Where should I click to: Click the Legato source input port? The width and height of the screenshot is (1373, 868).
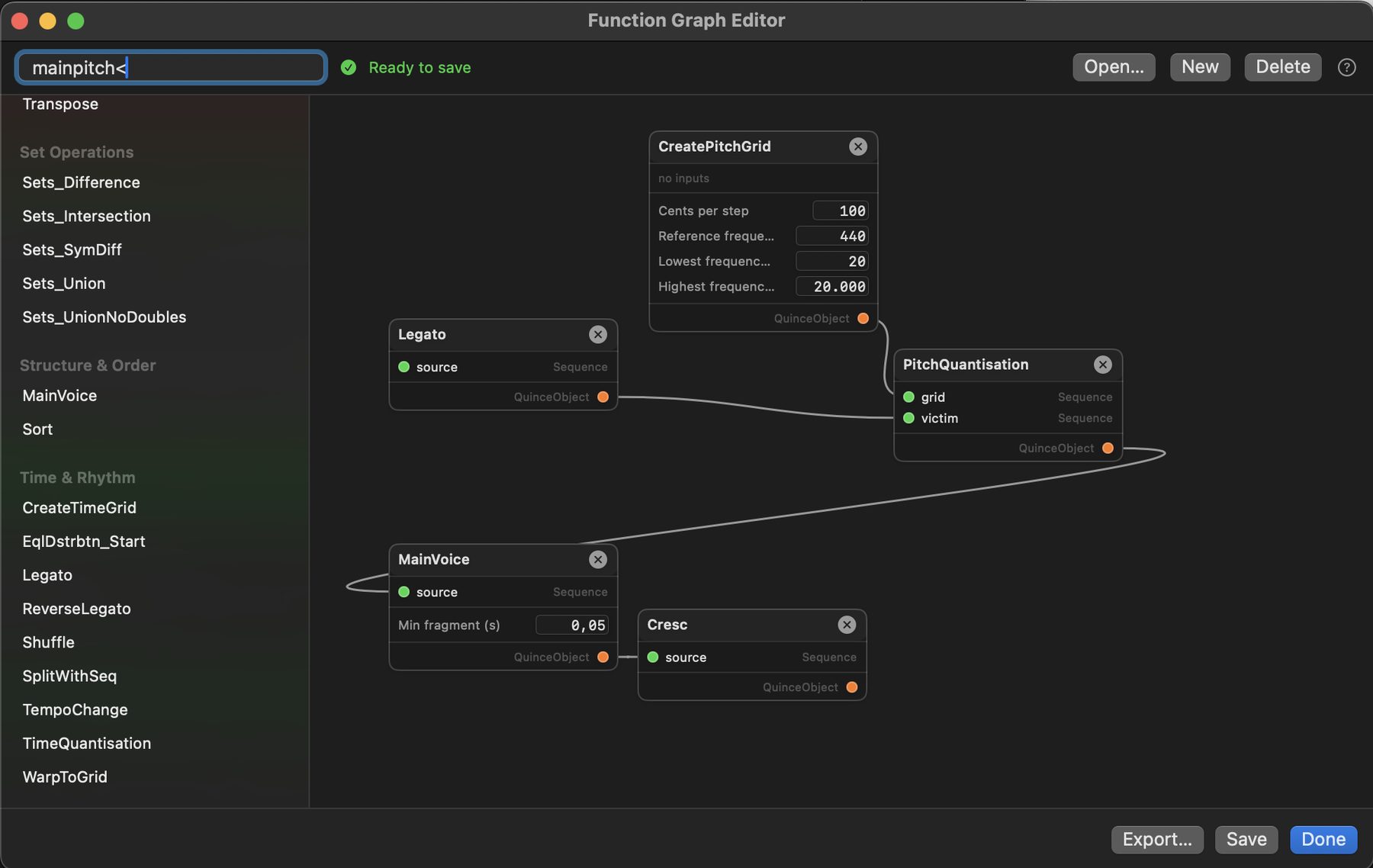(x=404, y=367)
